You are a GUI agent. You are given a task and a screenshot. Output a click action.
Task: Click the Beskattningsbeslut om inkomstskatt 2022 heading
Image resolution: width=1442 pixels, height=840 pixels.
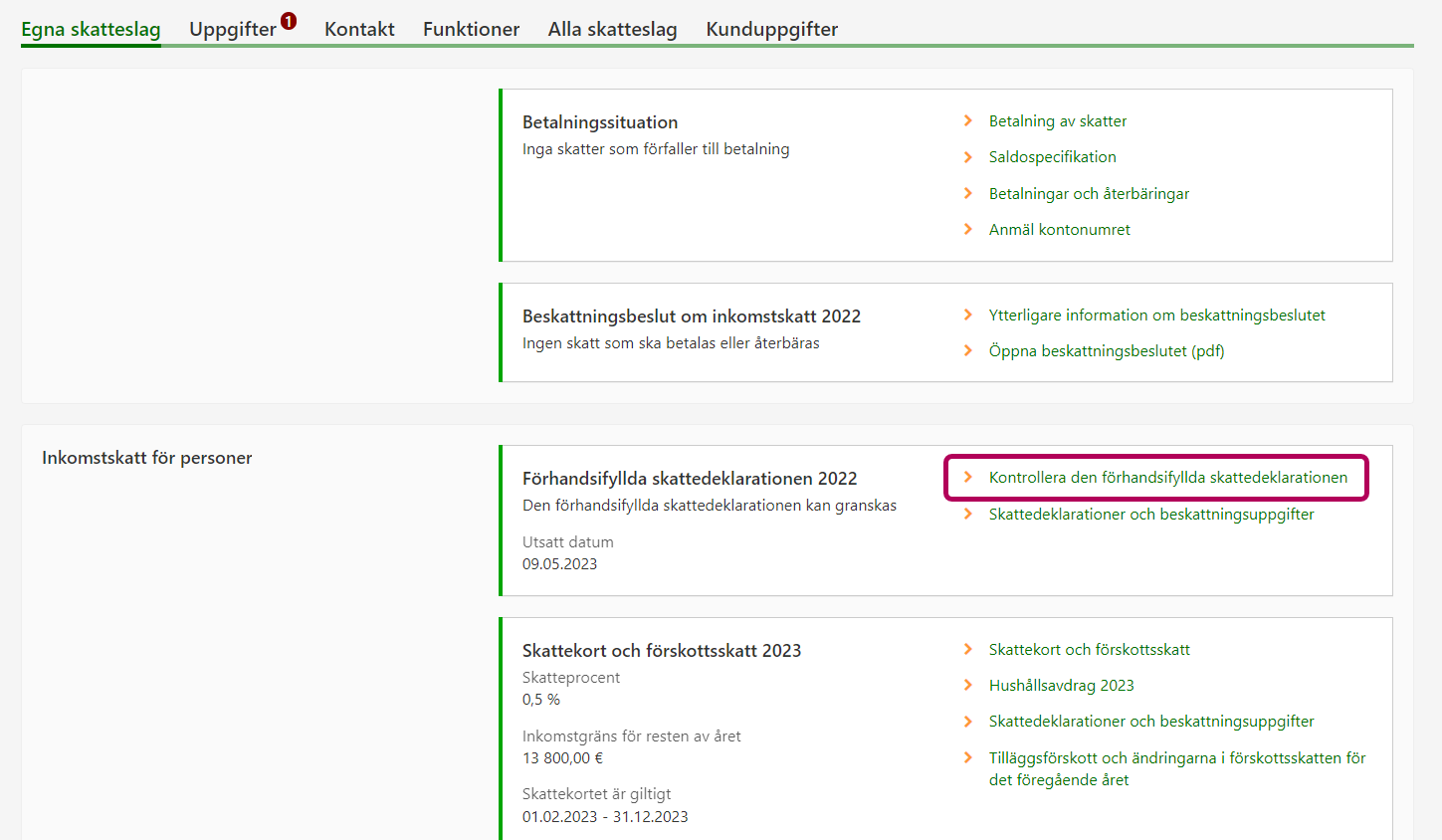point(691,316)
